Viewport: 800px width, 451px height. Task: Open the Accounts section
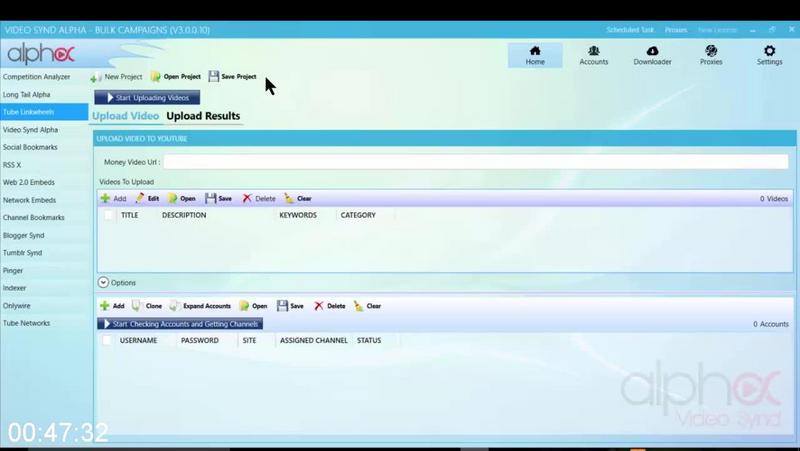[593, 55]
